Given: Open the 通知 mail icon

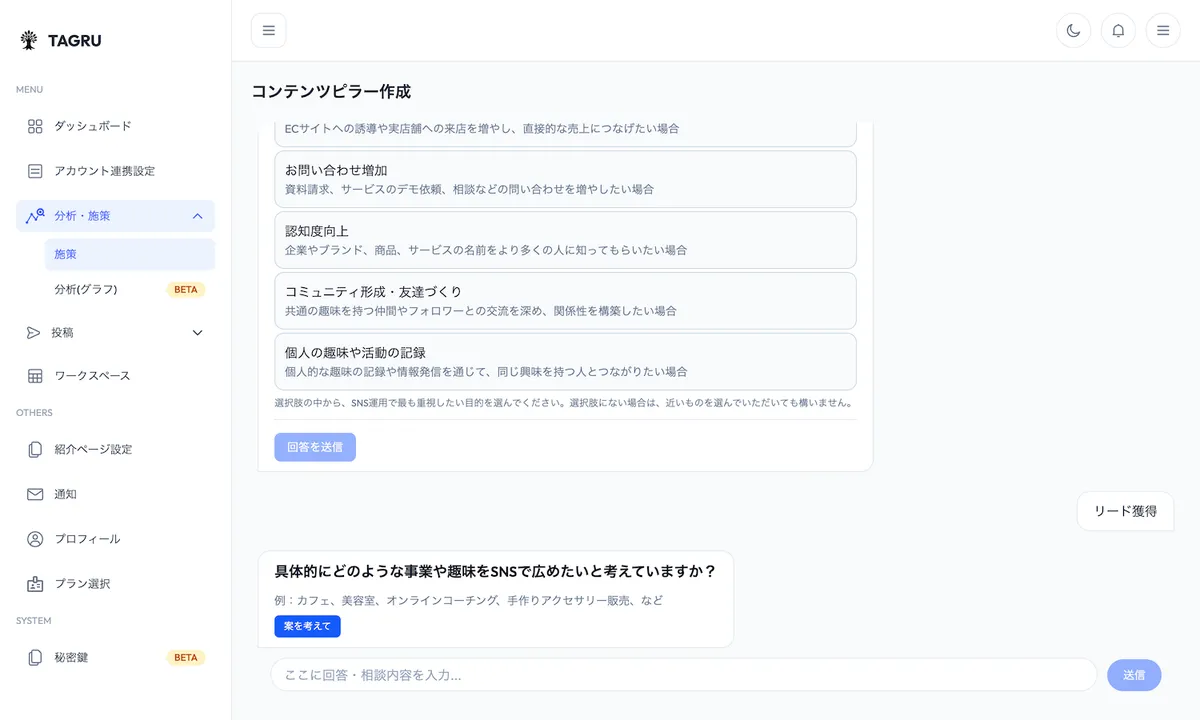Looking at the screenshot, I should pos(31,494).
